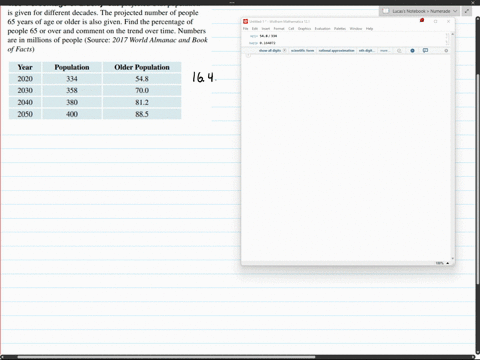The width and height of the screenshot is (480, 360).
Task: Open the Graphics menu in Mathematica
Action: (x=304, y=29)
